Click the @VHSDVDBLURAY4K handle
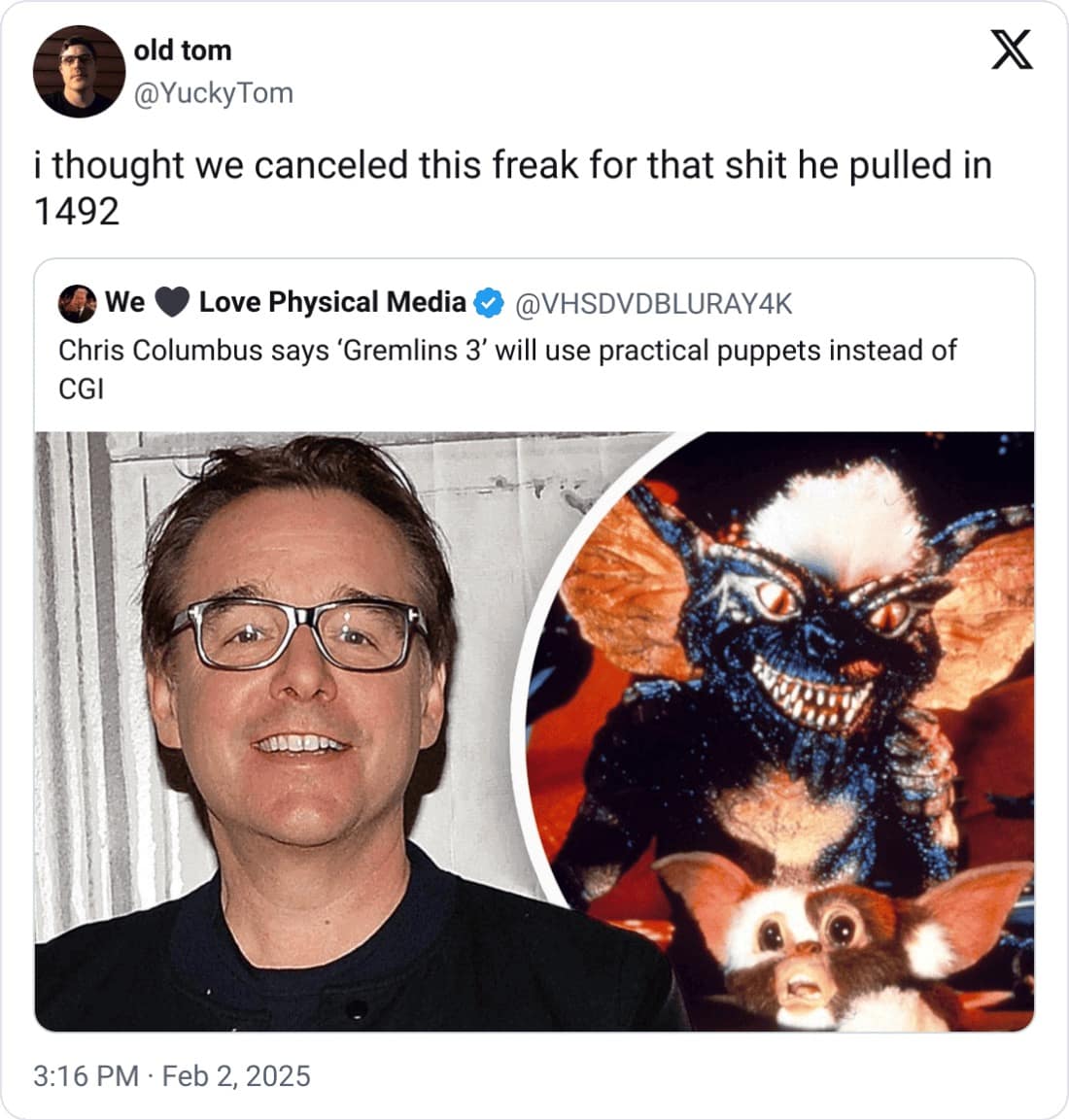The width and height of the screenshot is (1069, 1120). tap(653, 304)
